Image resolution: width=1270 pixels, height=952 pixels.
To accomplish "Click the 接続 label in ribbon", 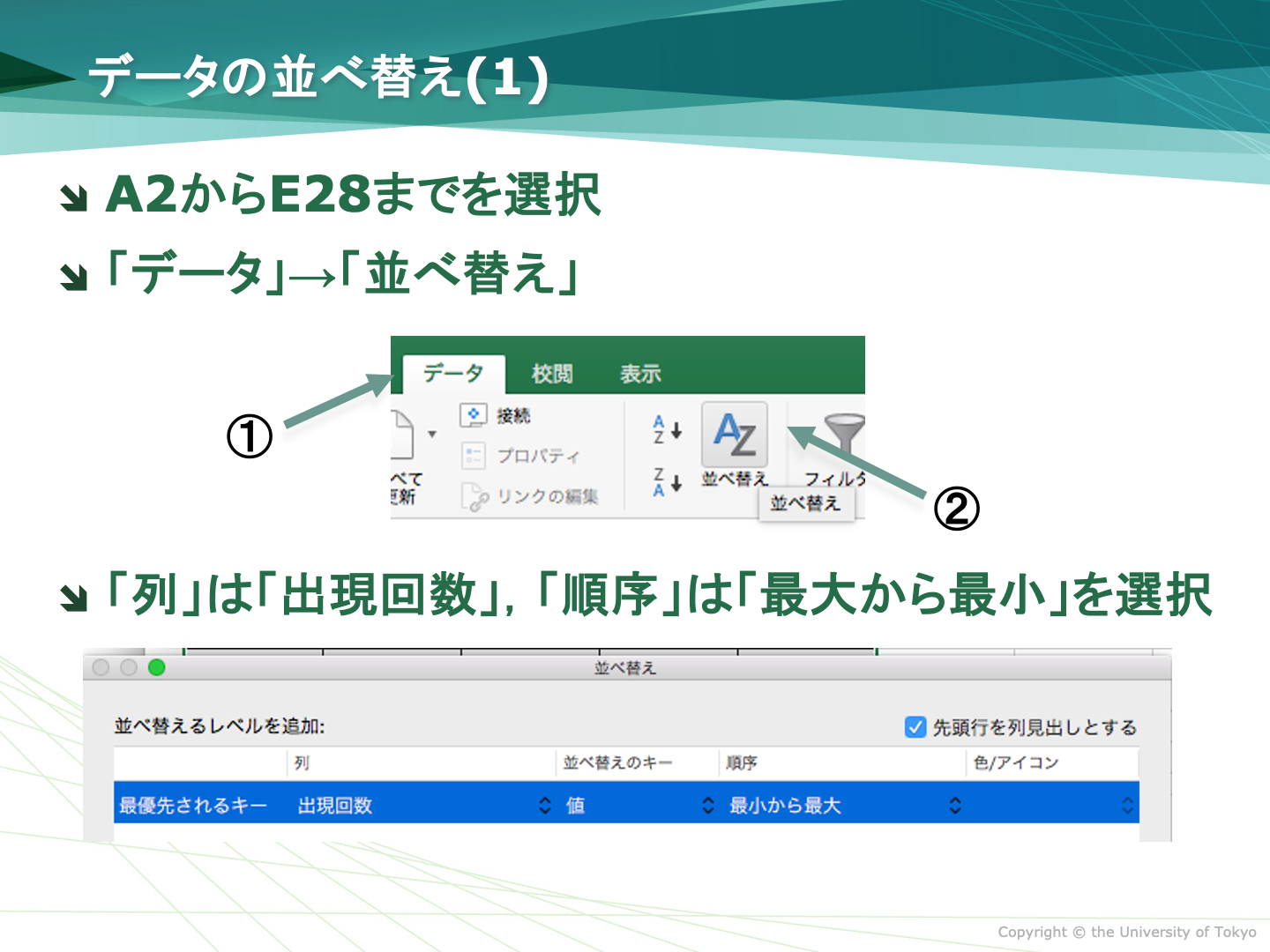I will tap(513, 416).
